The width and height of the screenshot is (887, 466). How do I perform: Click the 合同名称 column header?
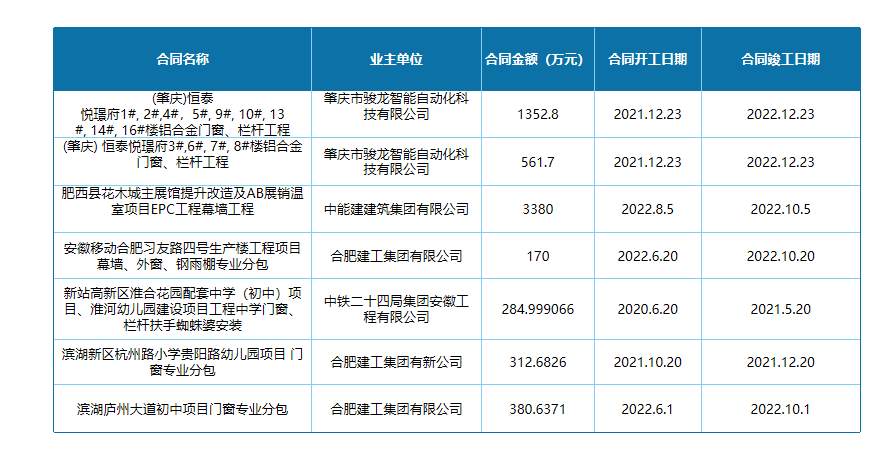click(183, 59)
